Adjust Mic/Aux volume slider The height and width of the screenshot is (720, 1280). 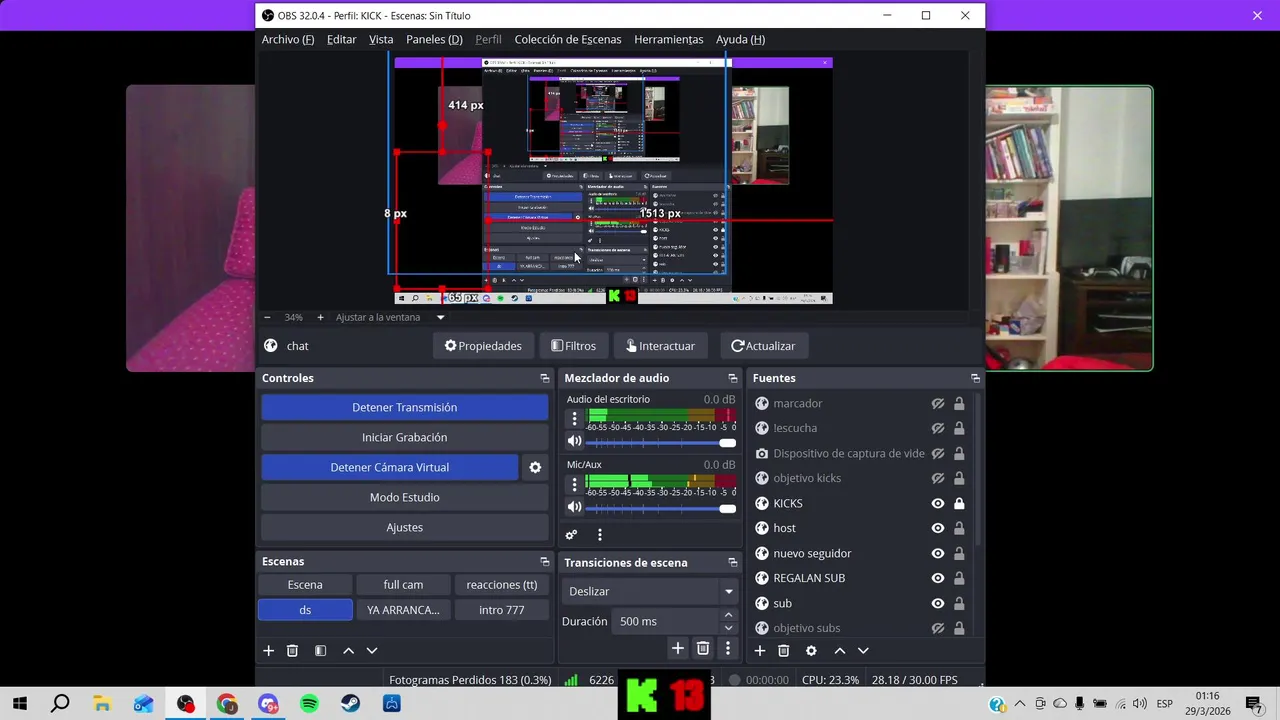click(x=661, y=508)
